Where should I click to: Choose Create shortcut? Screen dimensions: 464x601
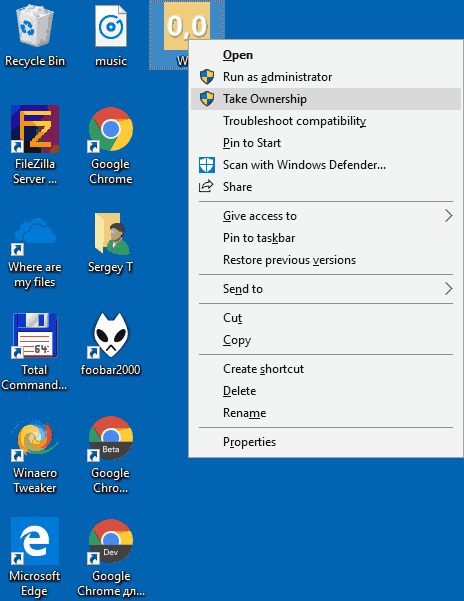(326, 369)
